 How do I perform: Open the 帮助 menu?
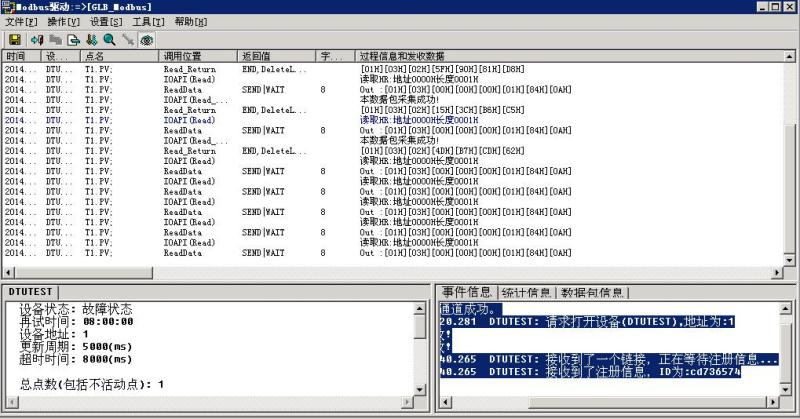point(190,21)
